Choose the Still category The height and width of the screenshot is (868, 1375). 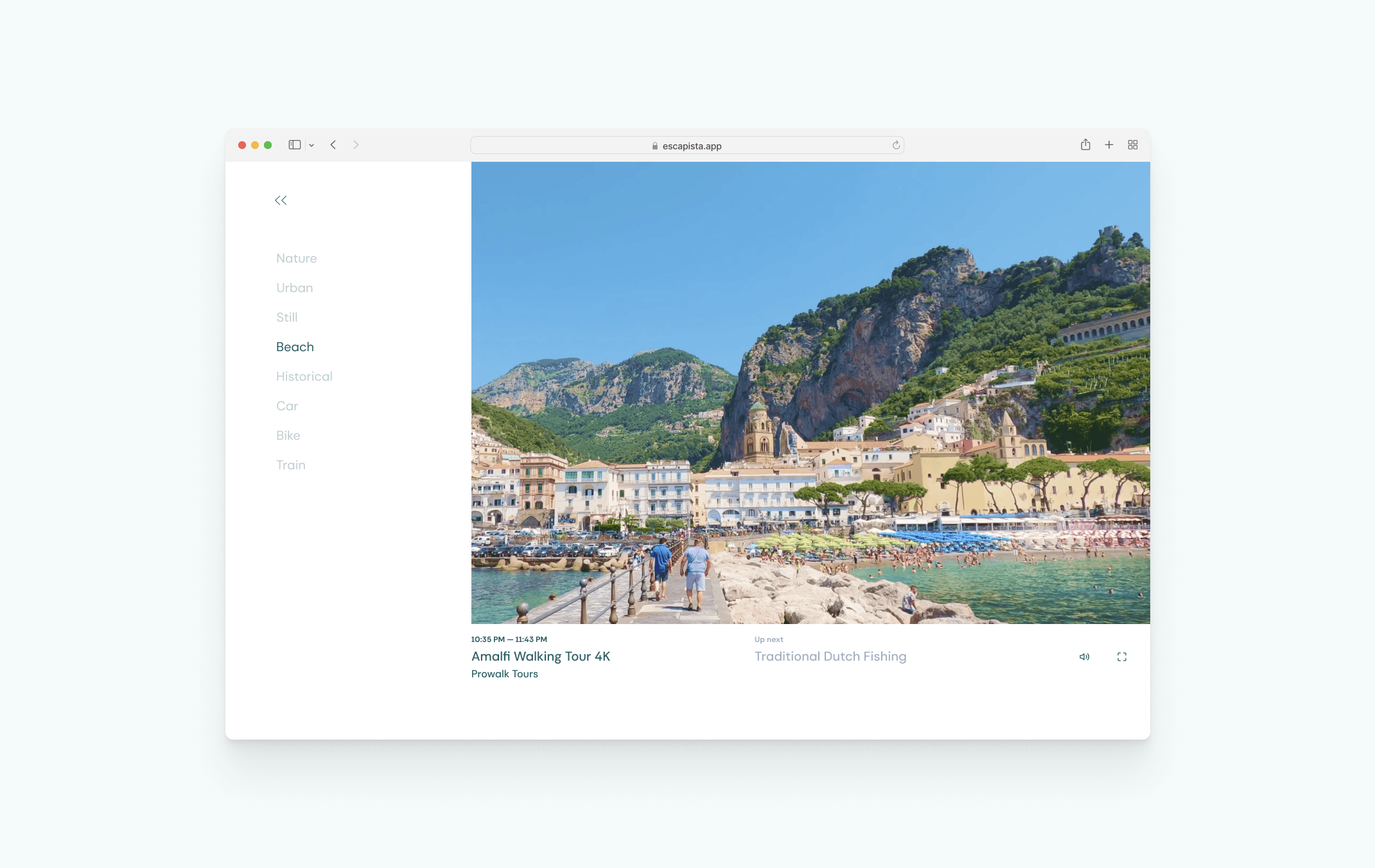286,317
